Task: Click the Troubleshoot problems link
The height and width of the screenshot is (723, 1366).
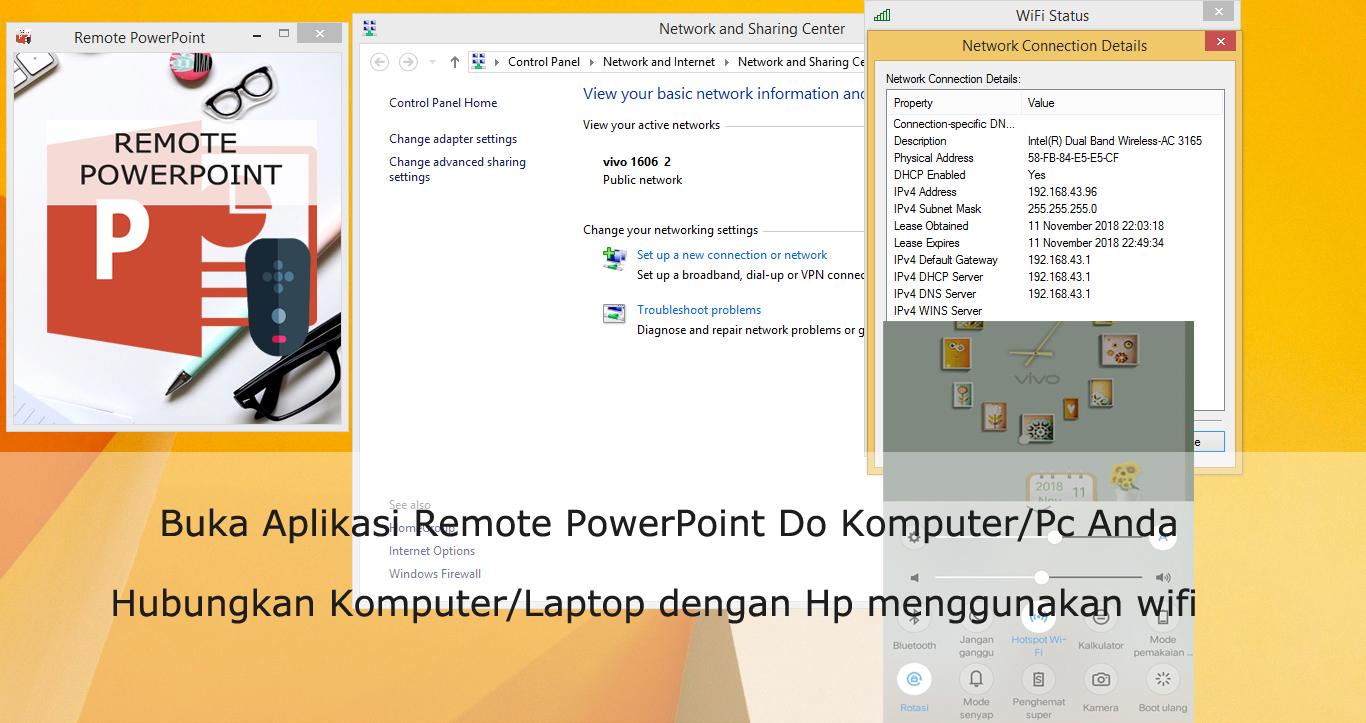Action: [699, 310]
